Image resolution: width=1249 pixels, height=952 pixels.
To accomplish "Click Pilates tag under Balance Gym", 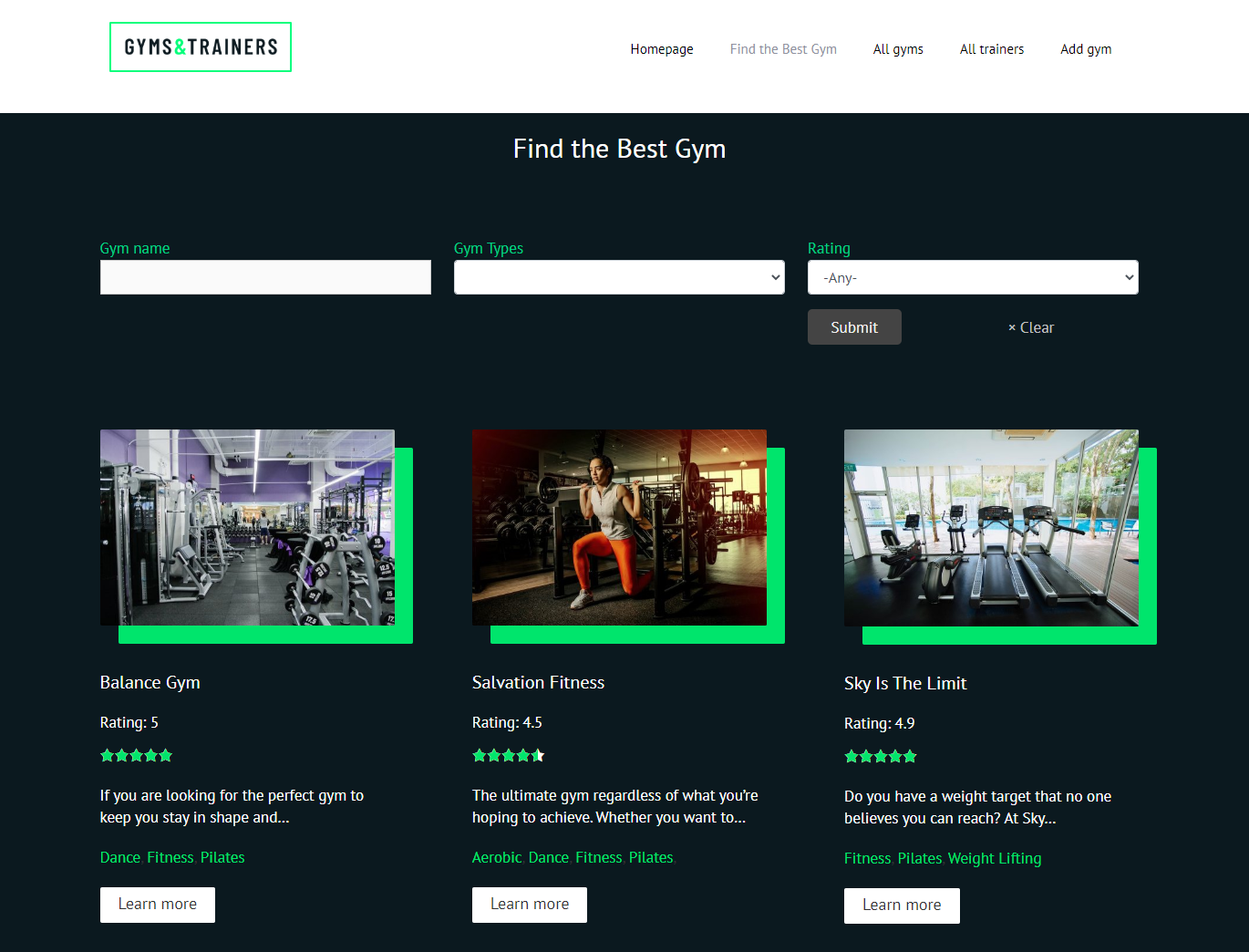I will pyautogui.click(x=222, y=857).
